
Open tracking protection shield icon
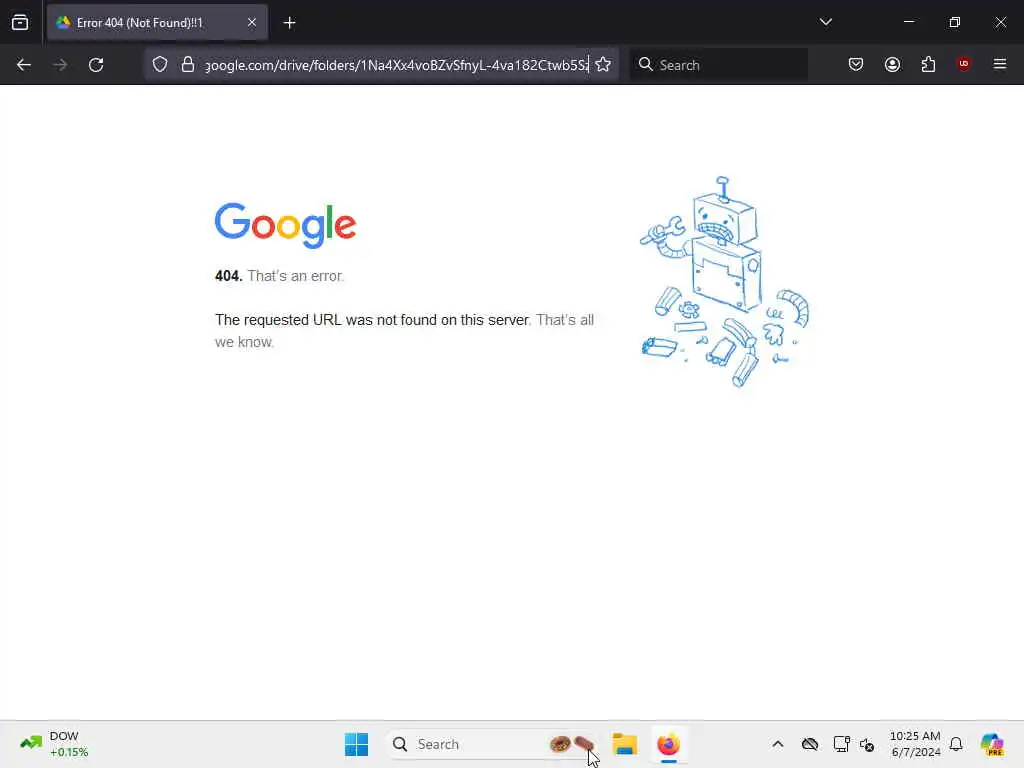tap(160, 65)
